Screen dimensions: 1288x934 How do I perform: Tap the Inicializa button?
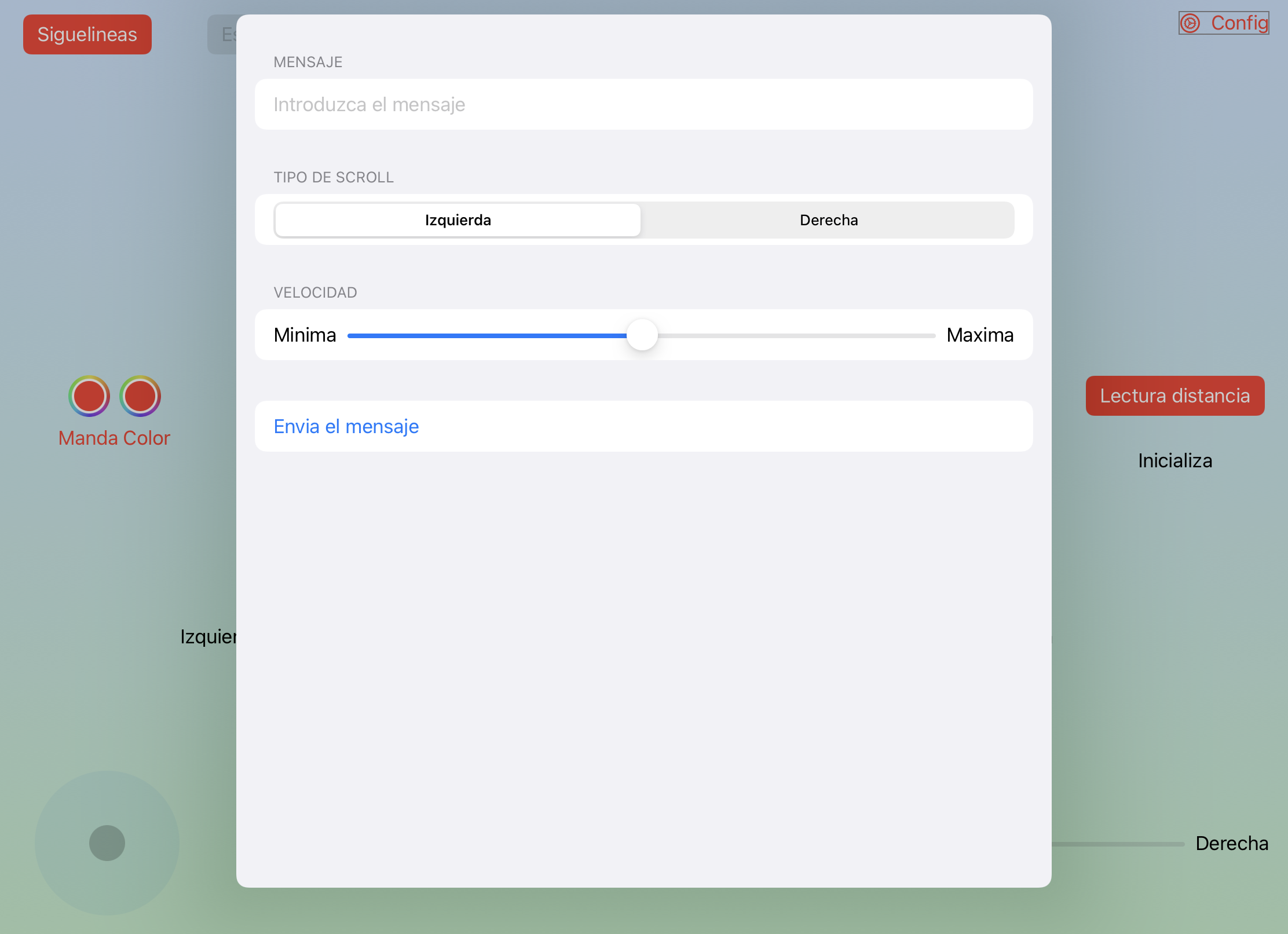pos(1174,461)
